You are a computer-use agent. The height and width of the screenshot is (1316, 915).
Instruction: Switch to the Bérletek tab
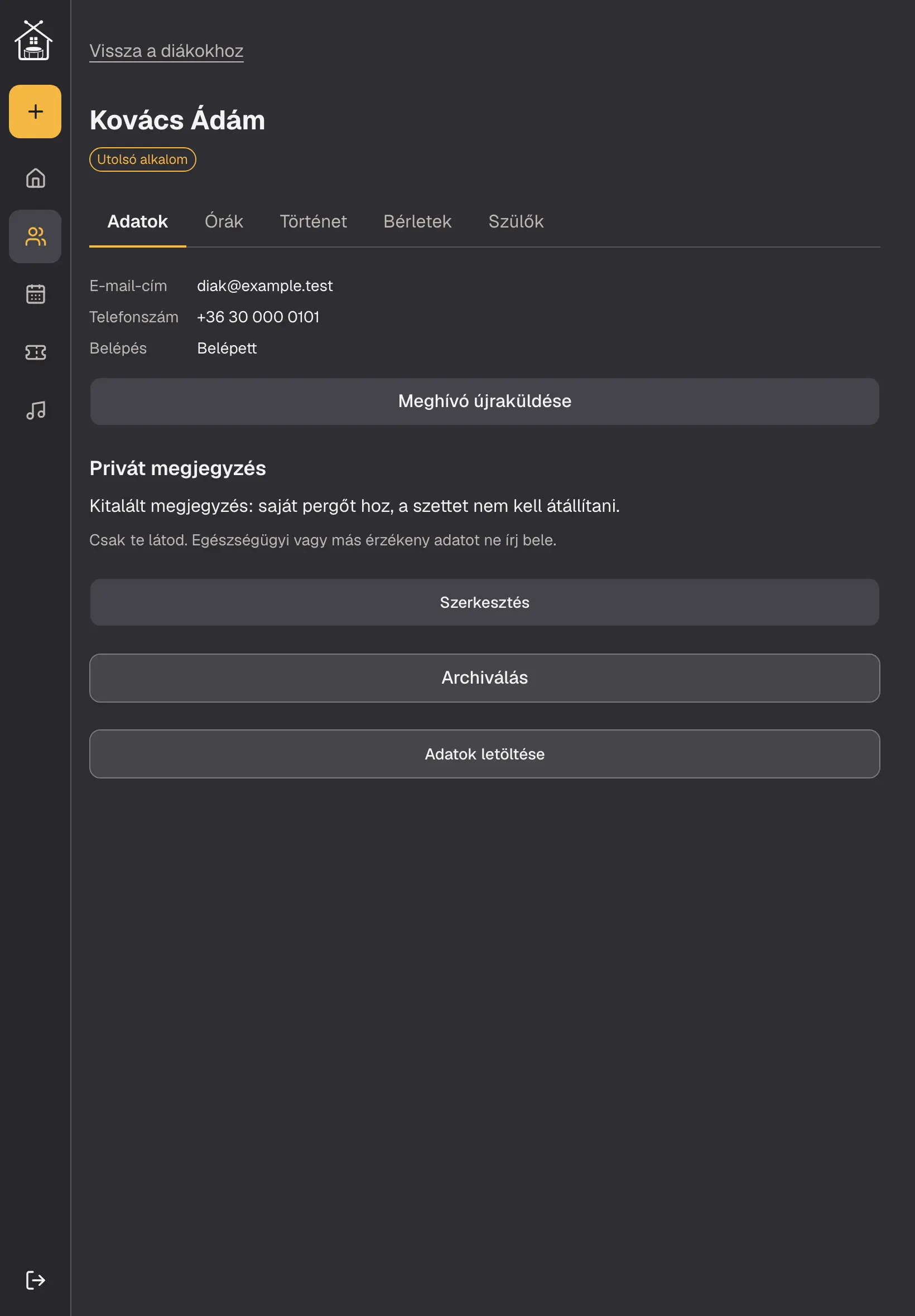417,222
